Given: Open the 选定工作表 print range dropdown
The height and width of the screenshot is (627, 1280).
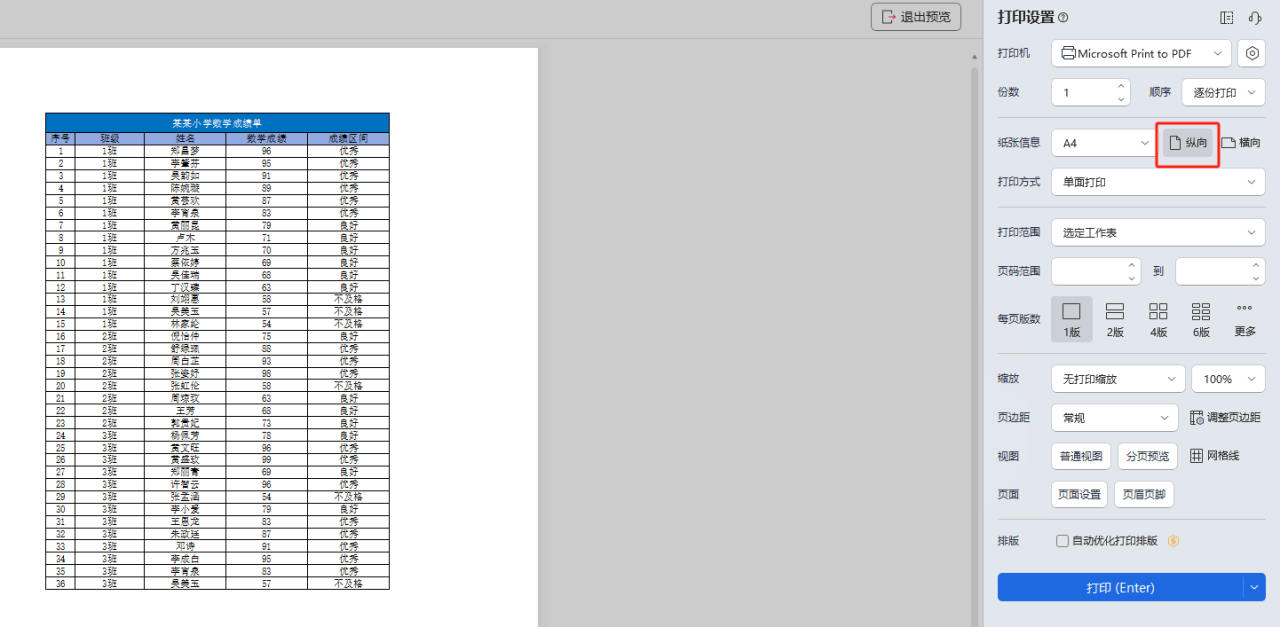Looking at the screenshot, I should [x=1158, y=232].
